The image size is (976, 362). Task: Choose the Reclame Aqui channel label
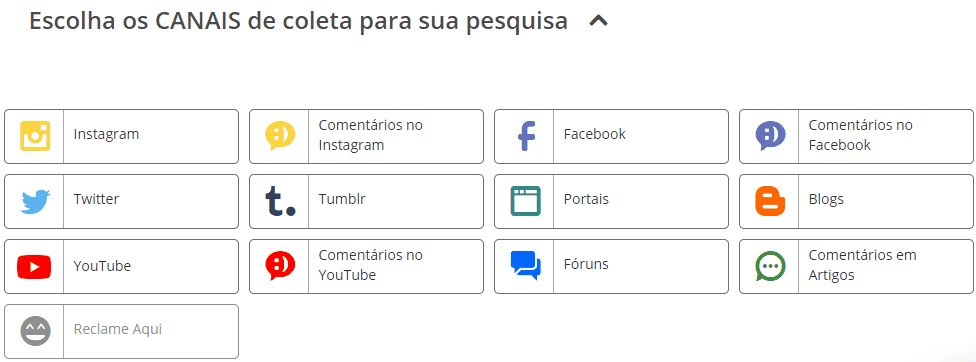coord(118,329)
